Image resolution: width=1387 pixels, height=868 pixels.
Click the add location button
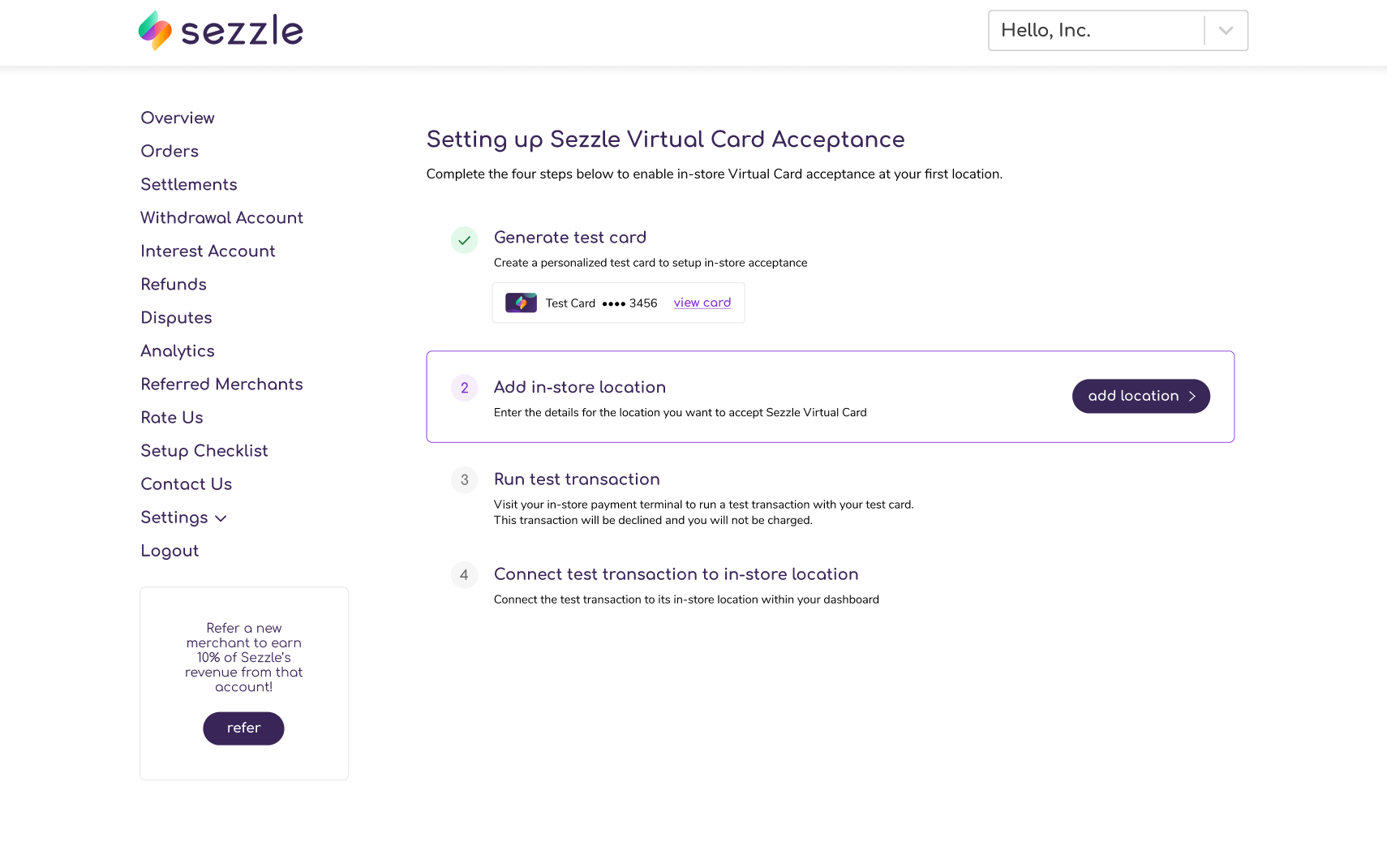pos(1141,396)
